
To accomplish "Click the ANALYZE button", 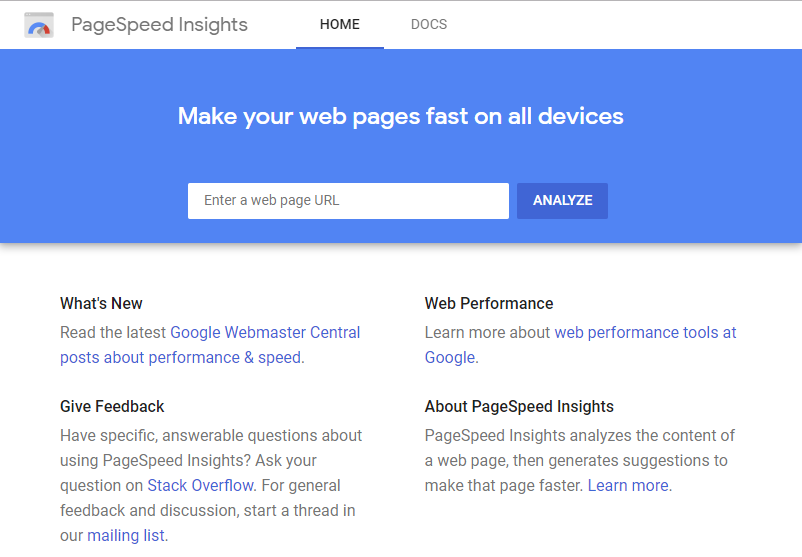I will point(562,200).
